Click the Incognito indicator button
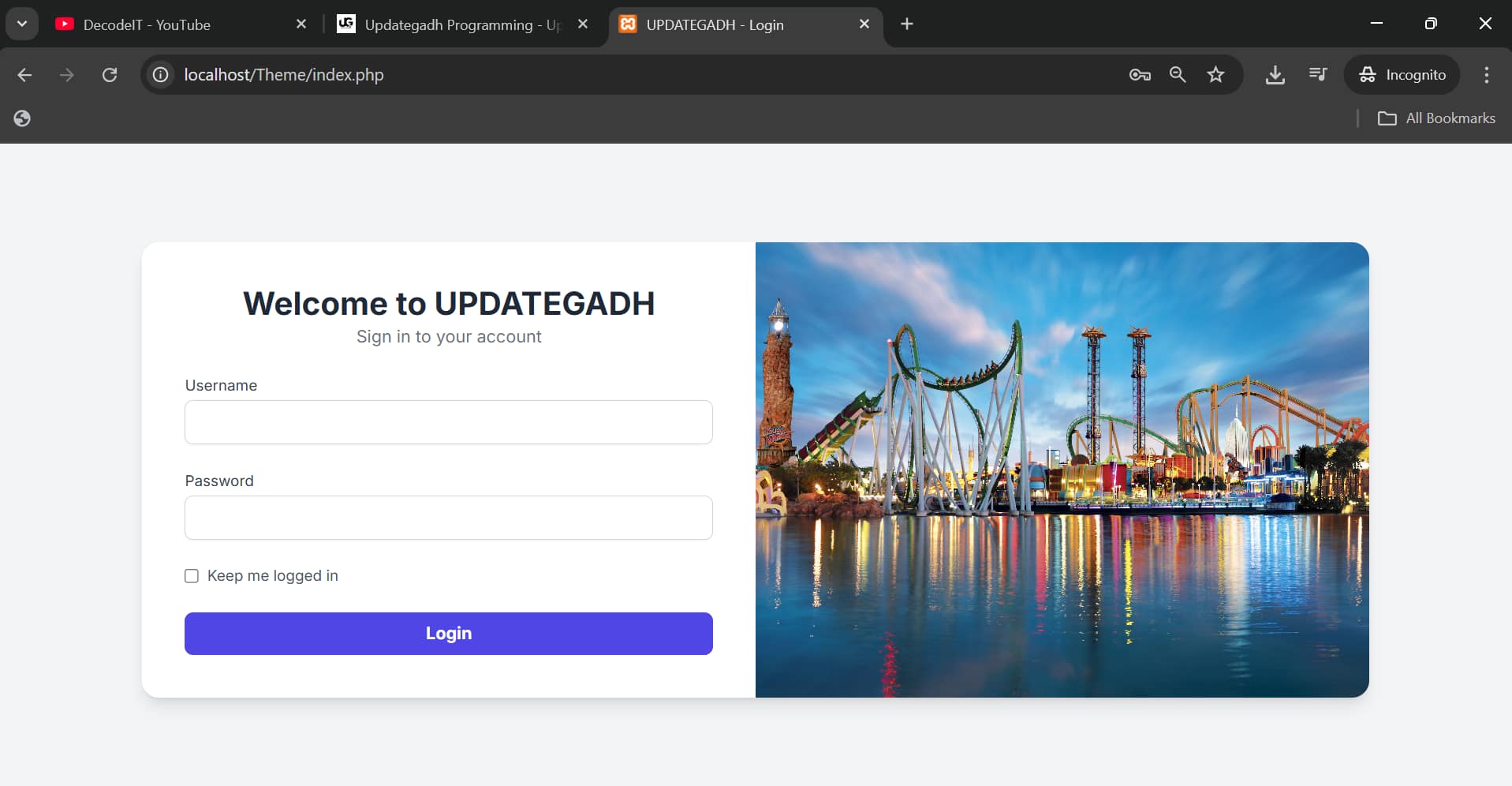The width and height of the screenshot is (1512, 786). (1402, 75)
